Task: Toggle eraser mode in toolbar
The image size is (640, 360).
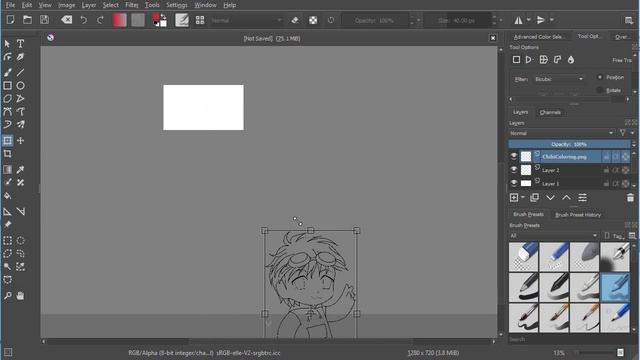Action: click(295, 20)
